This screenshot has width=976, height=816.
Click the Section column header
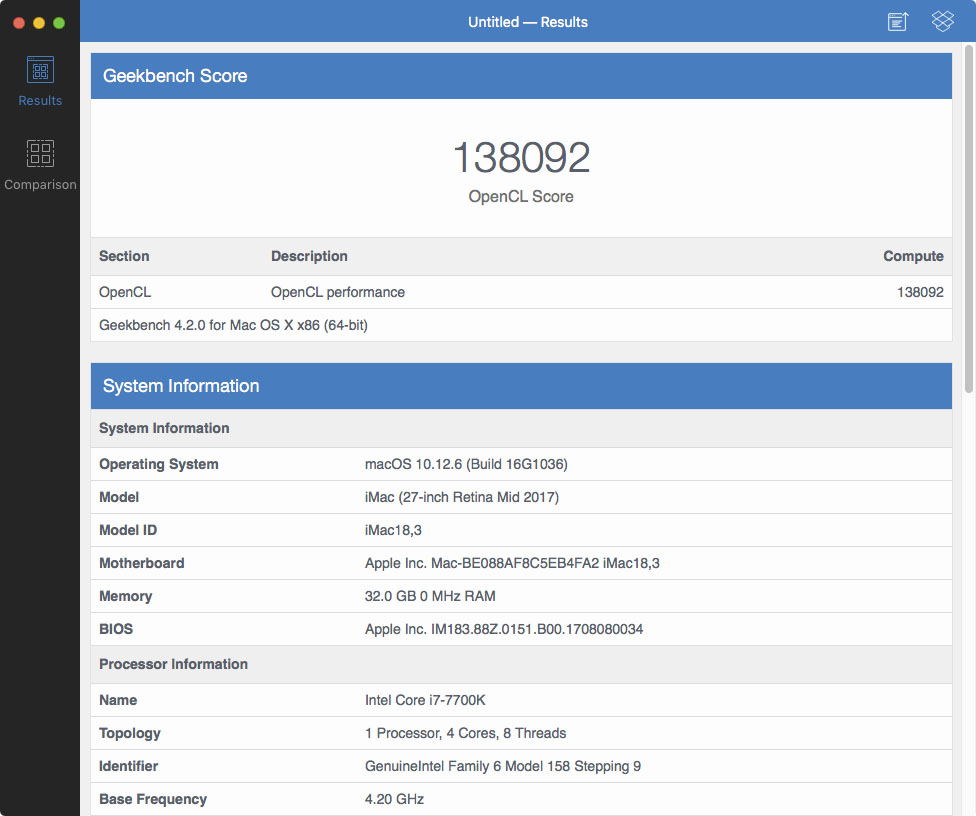[x=124, y=256]
